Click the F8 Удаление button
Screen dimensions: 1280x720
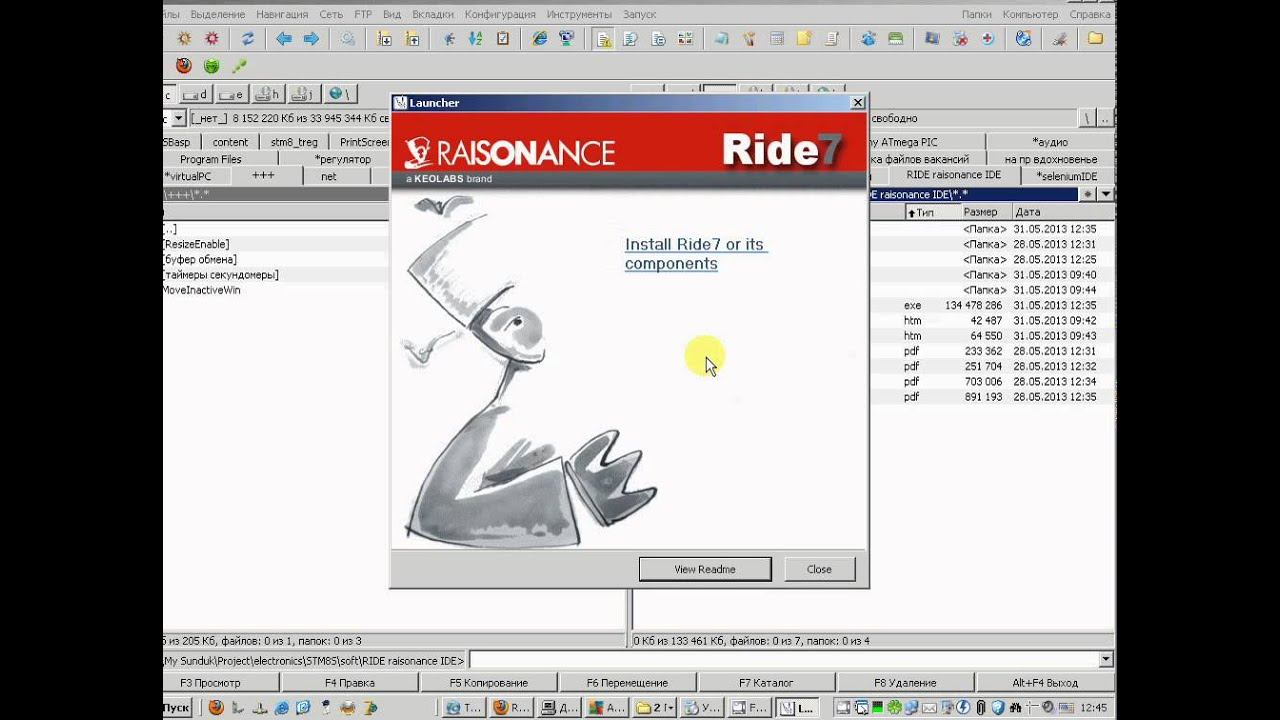(905, 683)
